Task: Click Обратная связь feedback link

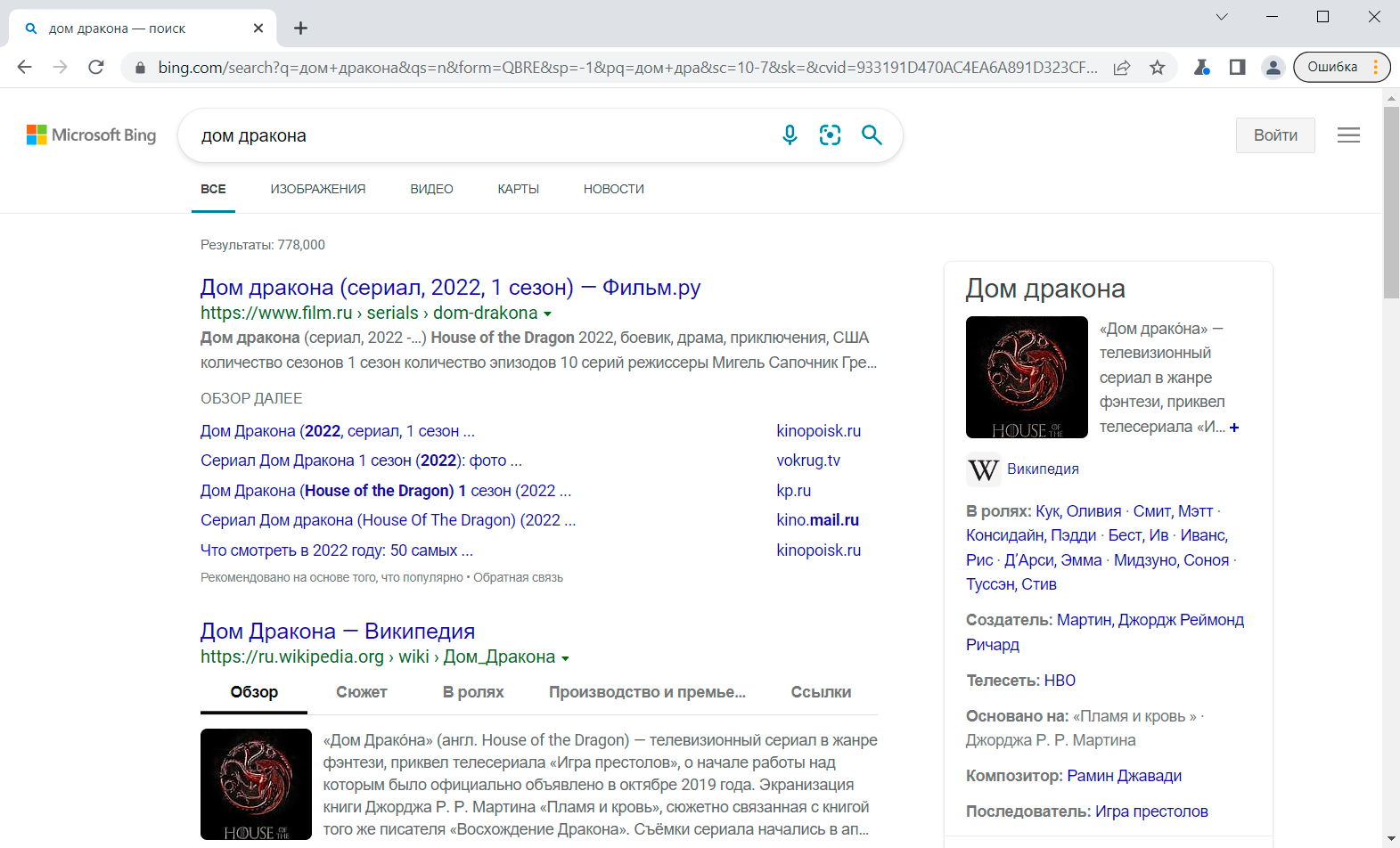Action: (518, 578)
